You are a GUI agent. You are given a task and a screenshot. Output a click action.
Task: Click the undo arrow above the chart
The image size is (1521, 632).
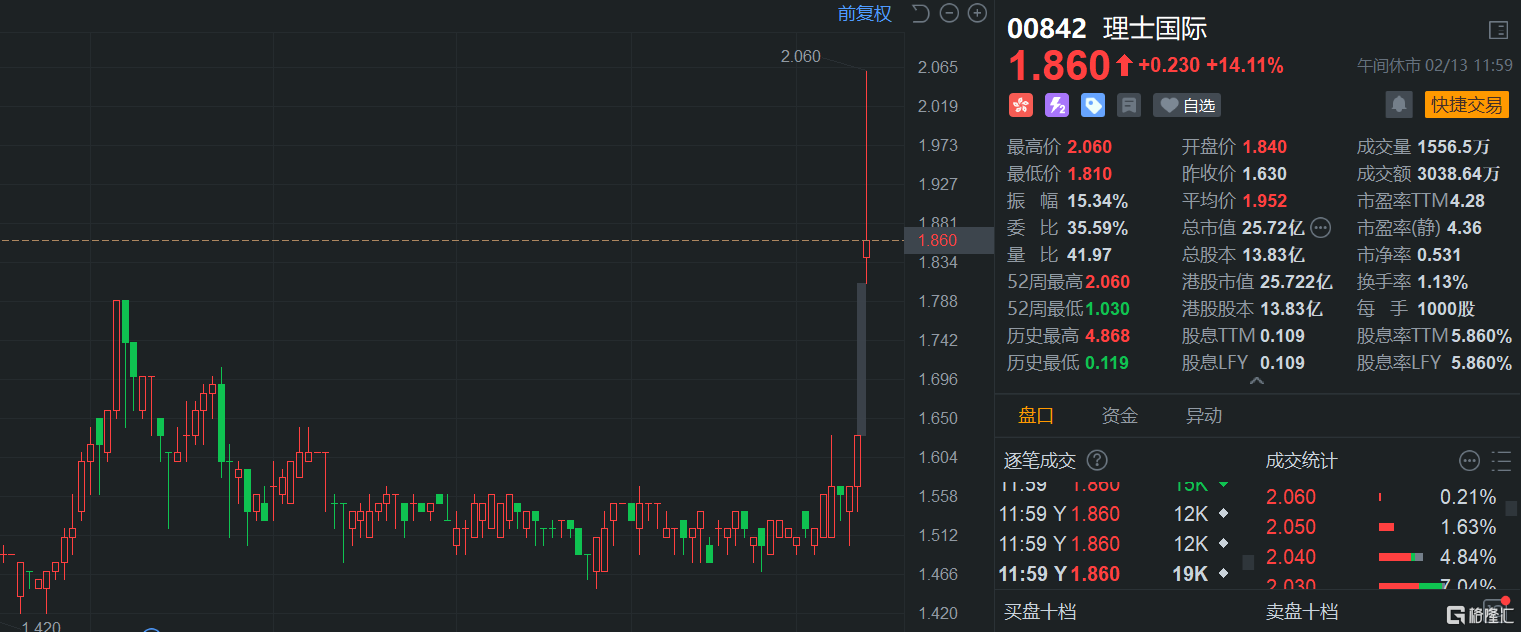click(921, 13)
